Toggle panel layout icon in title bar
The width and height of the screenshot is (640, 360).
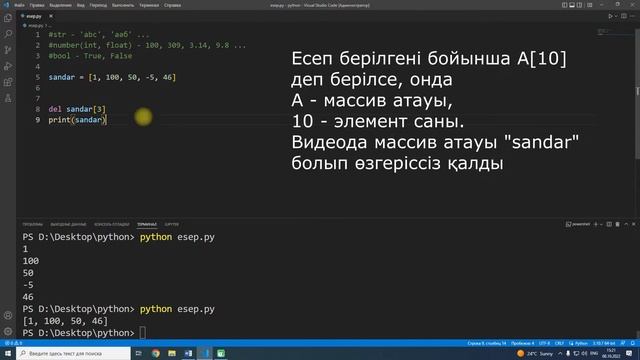click(x=572, y=5)
